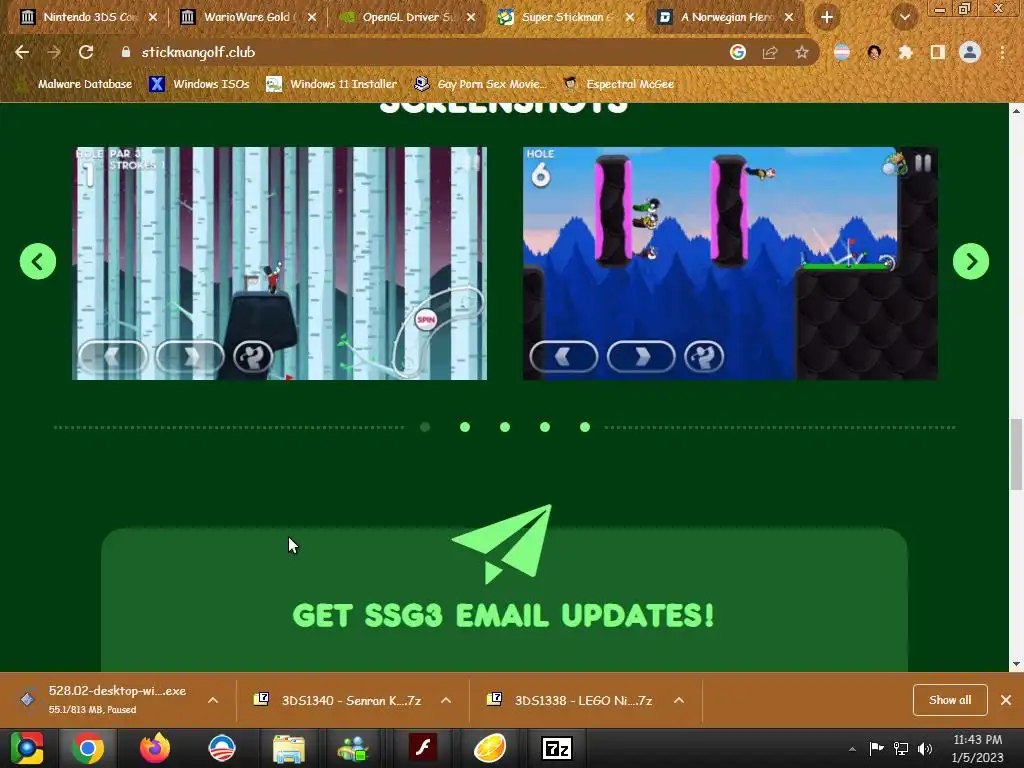Open Chrome's three-dot menu

[1002, 52]
